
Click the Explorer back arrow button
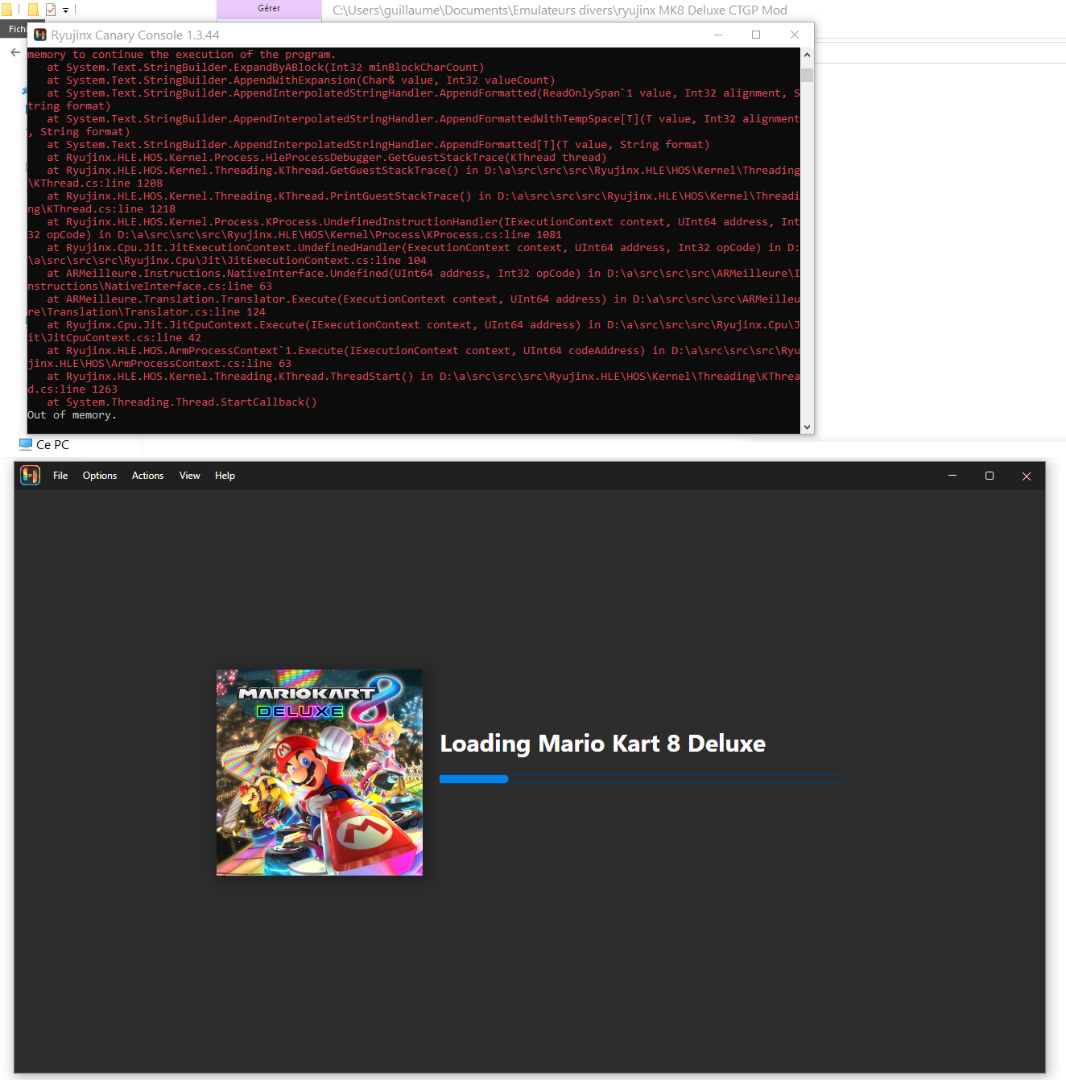(x=15, y=52)
